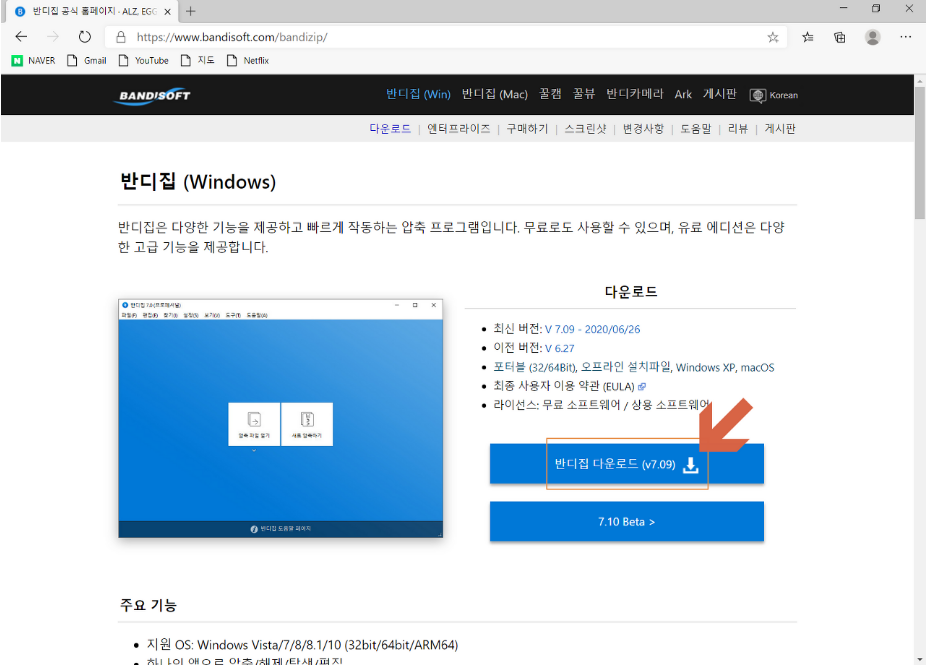Viewport: 926px width, 665px height.
Task: Open 꿀캠 in top navigation
Action: click(x=550, y=94)
